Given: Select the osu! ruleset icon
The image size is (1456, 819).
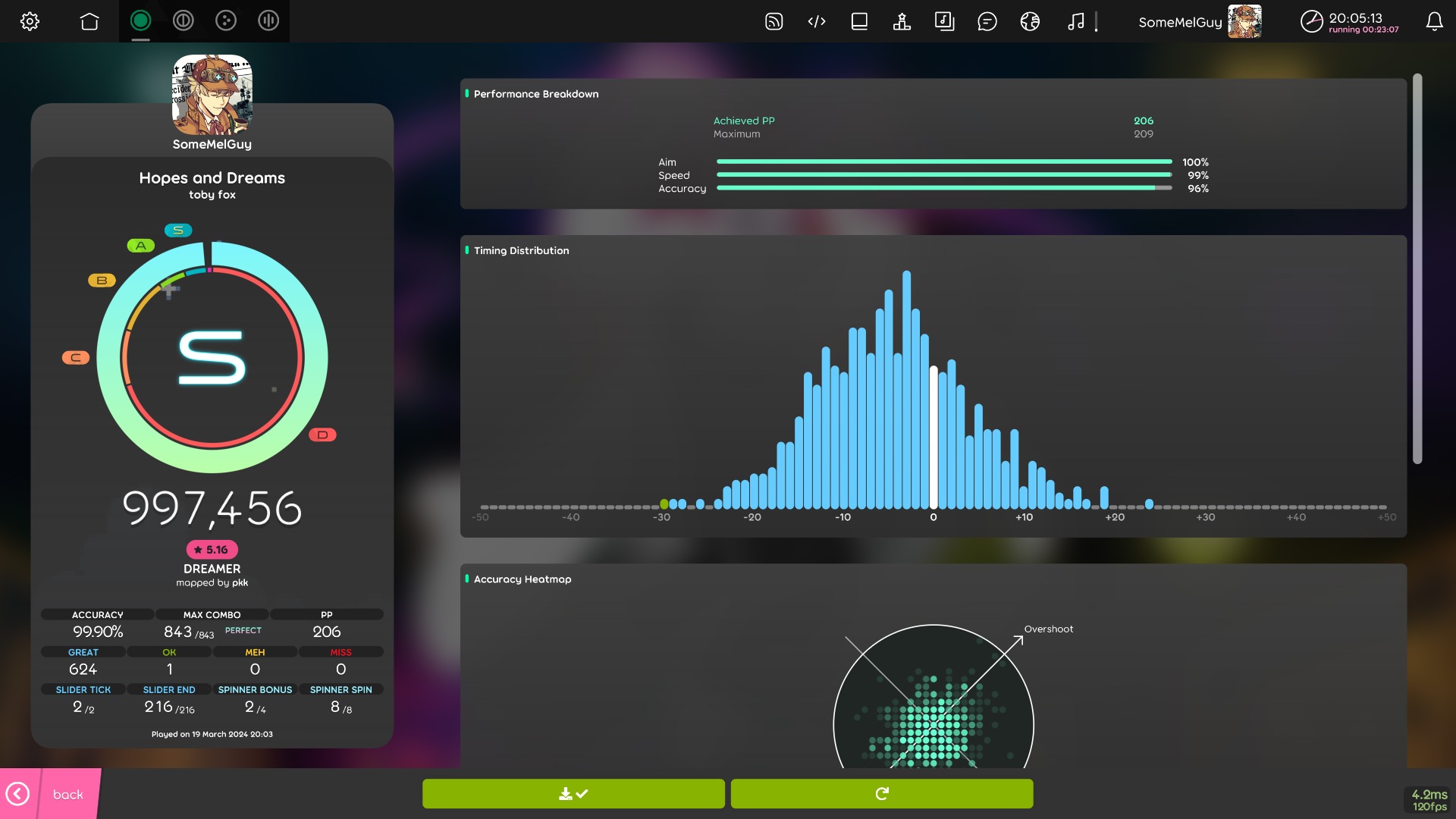Looking at the screenshot, I should pos(140,21).
